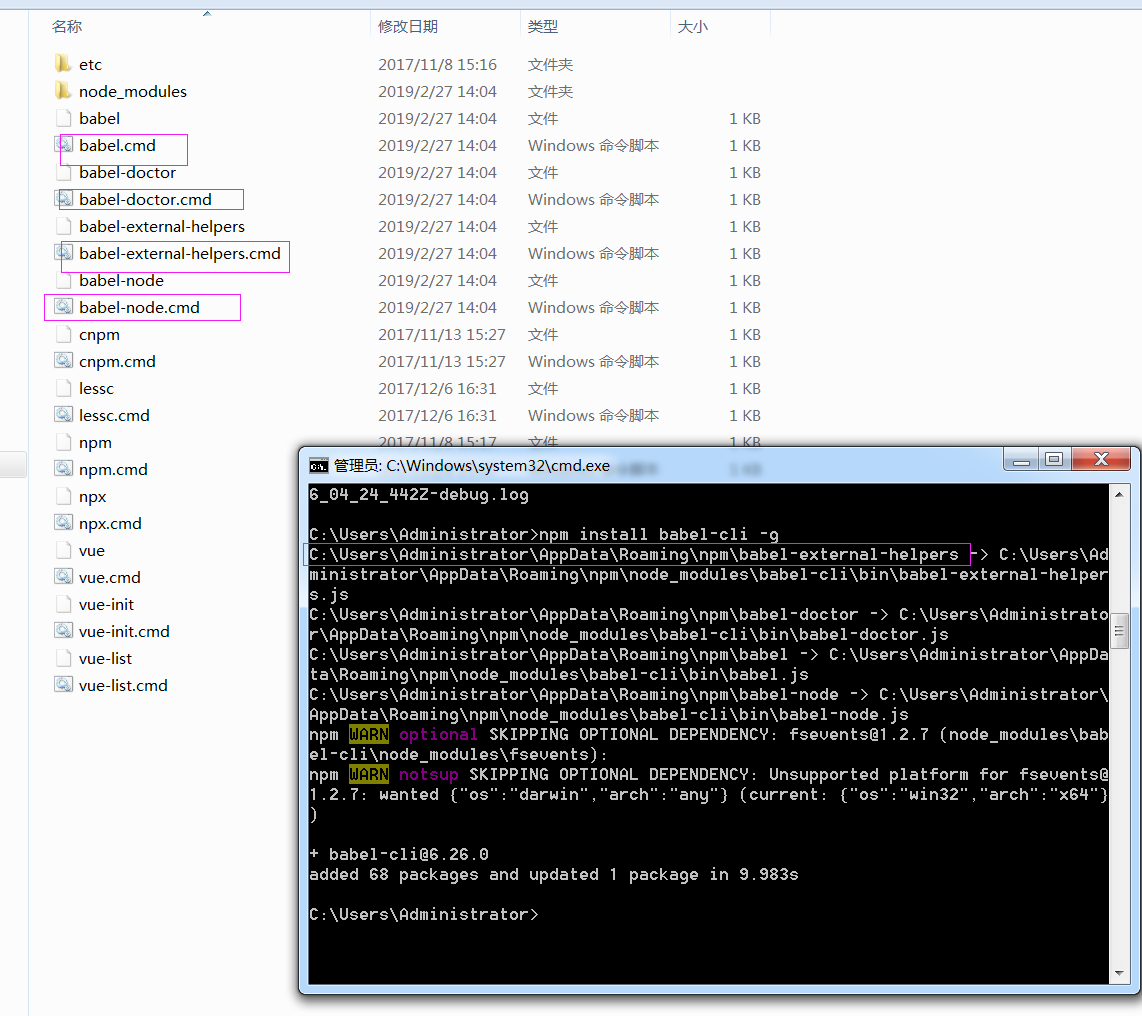Click the vue file icon
Viewport: 1142px width, 1016px height.
pos(63,550)
